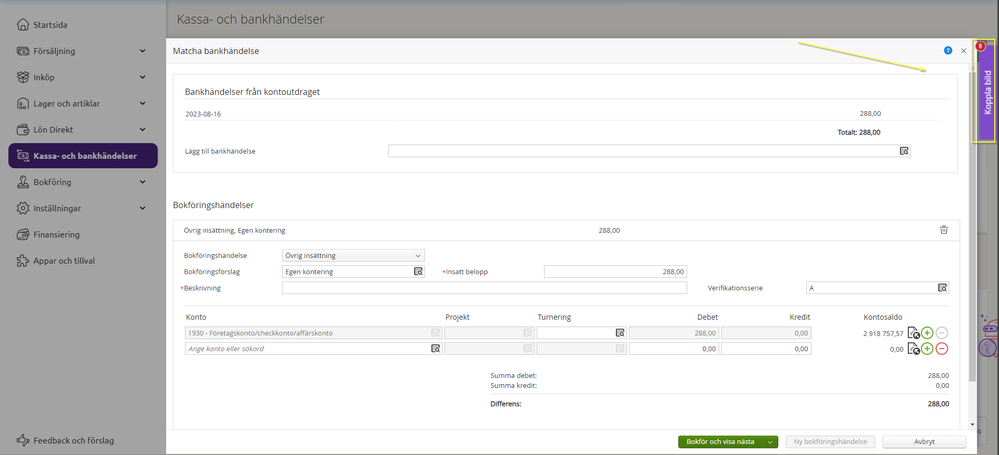Click into the Beskrivning text field
The width and height of the screenshot is (999, 455).
pyautogui.click(x=484, y=288)
